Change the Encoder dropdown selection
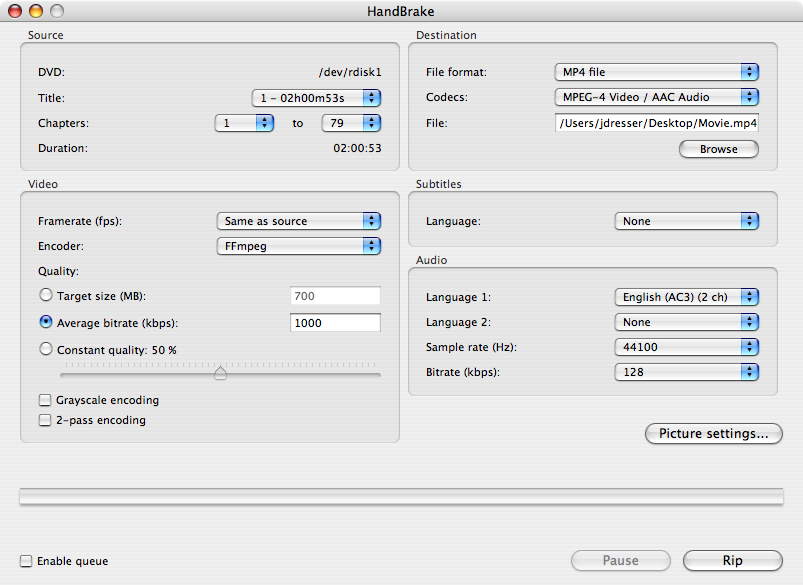The height and width of the screenshot is (585, 803). [x=298, y=245]
